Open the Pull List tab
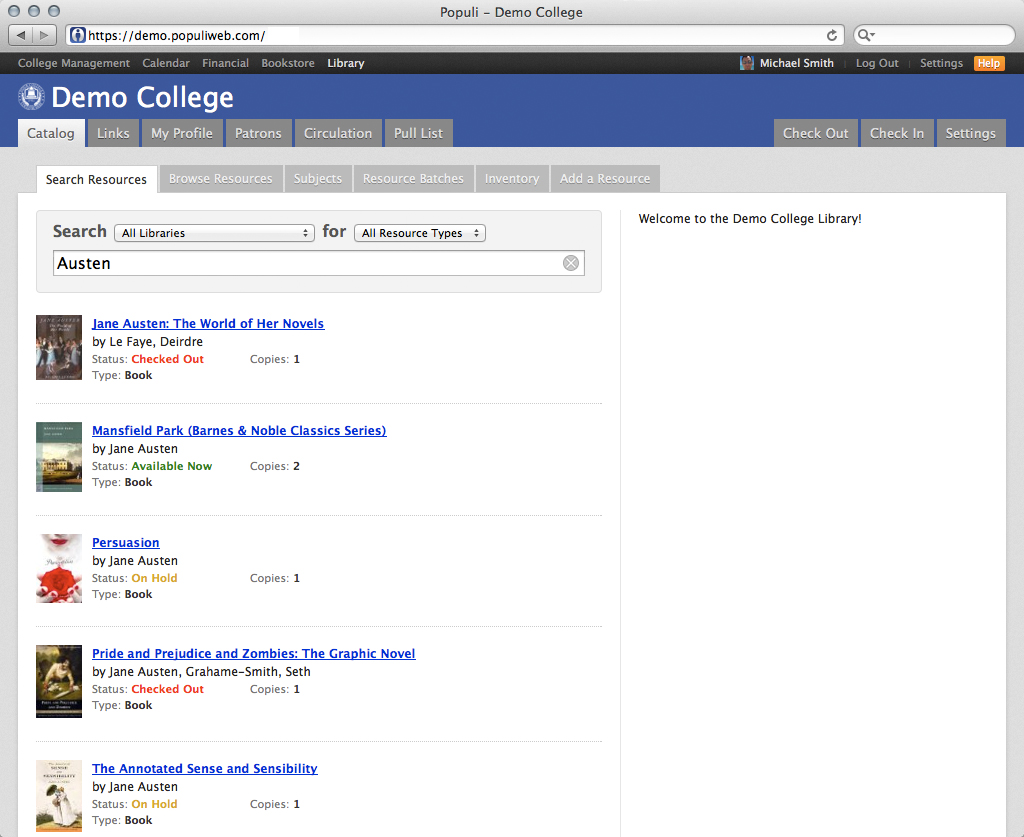This screenshot has height=837, width=1024. pyautogui.click(x=419, y=133)
